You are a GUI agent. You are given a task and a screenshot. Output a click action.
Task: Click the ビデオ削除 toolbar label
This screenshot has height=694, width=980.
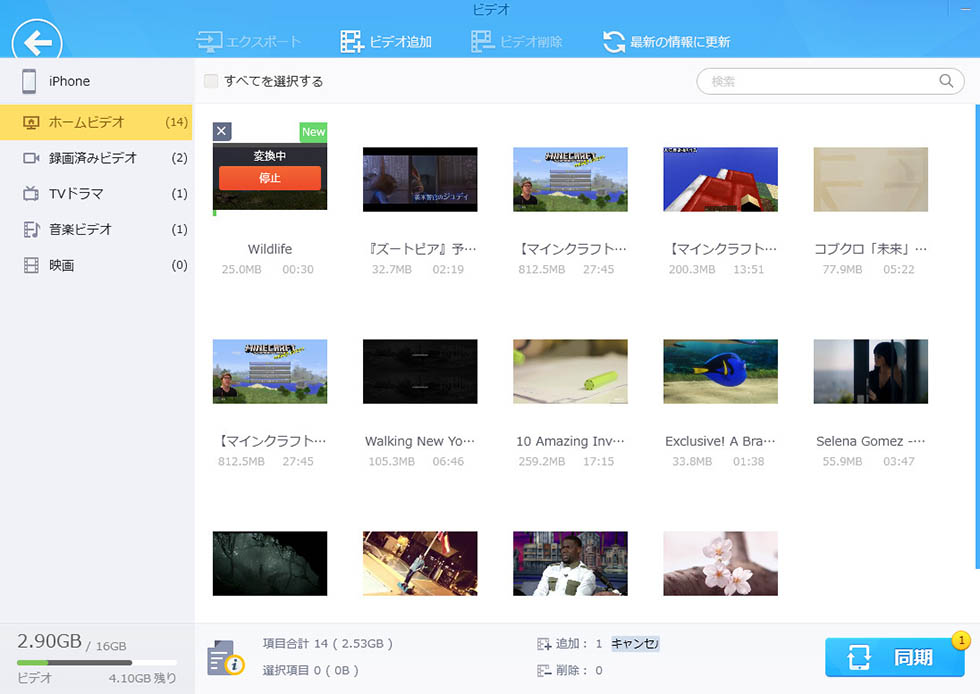pyautogui.click(x=531, y=42)
